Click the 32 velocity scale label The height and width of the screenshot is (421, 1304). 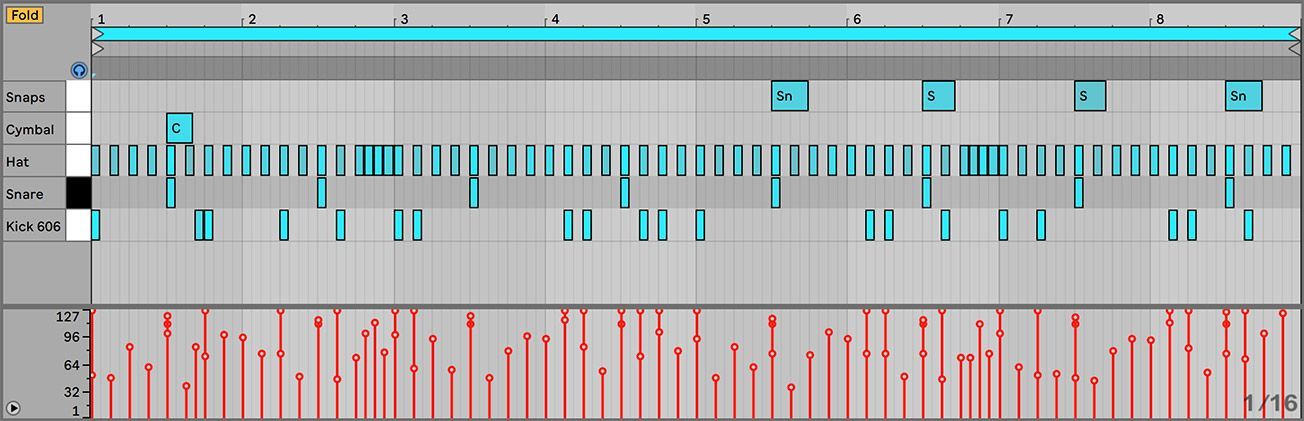pyautogui.click(x=70, y=393)
